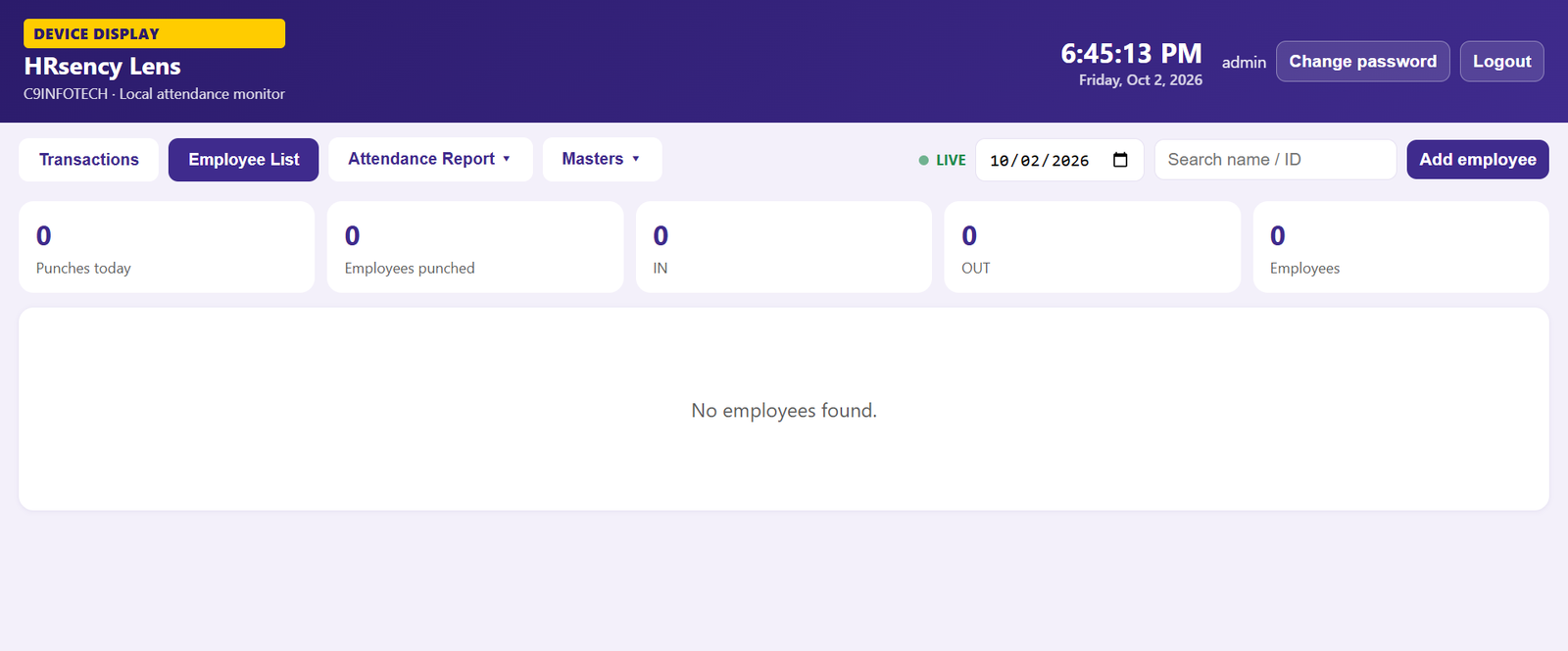The width and height of the screenshot is (1568, 651).
Task: Click the HRsency Lens title
Action: coord(103,67)
